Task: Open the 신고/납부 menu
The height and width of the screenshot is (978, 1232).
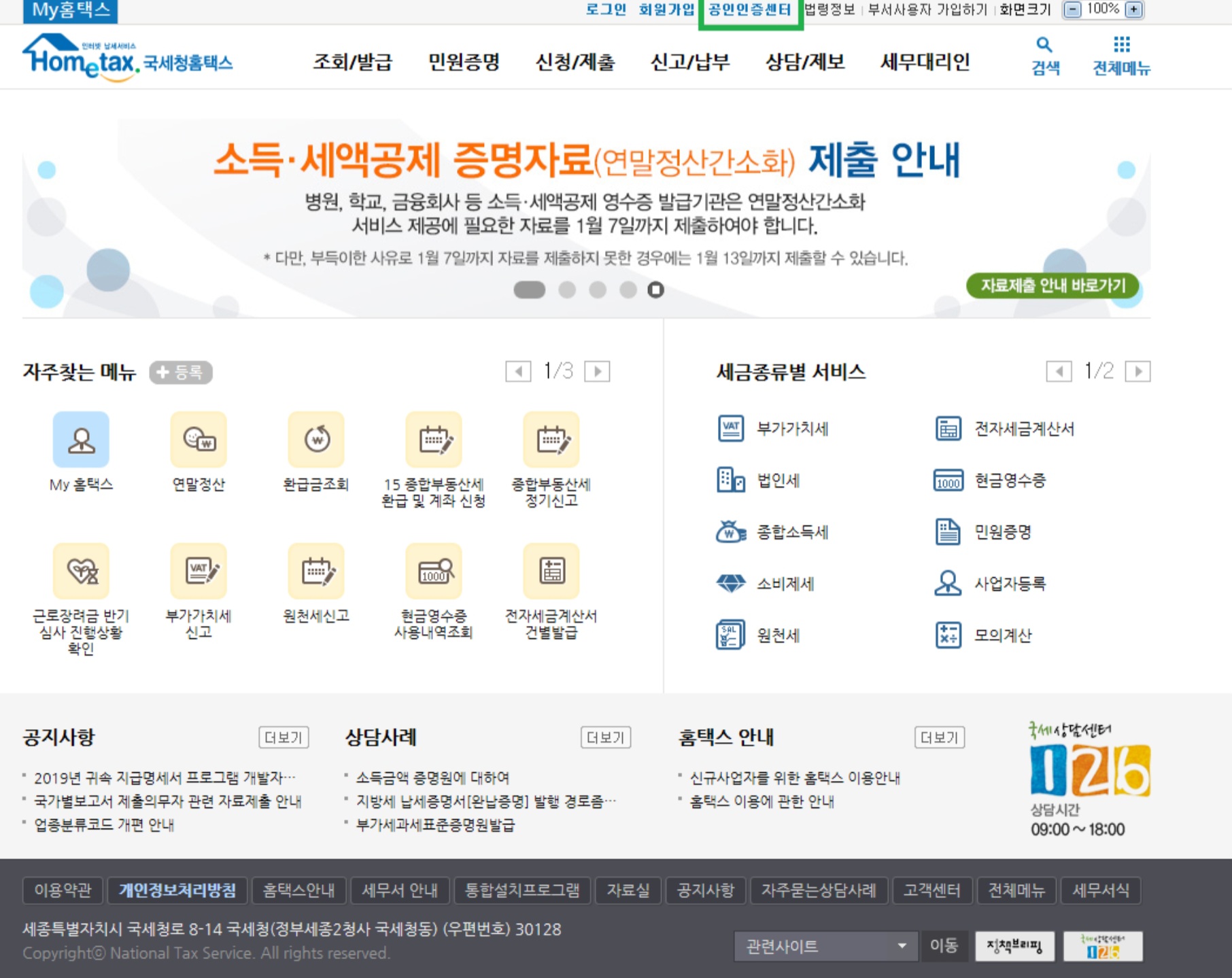Action: click(690, 62)
